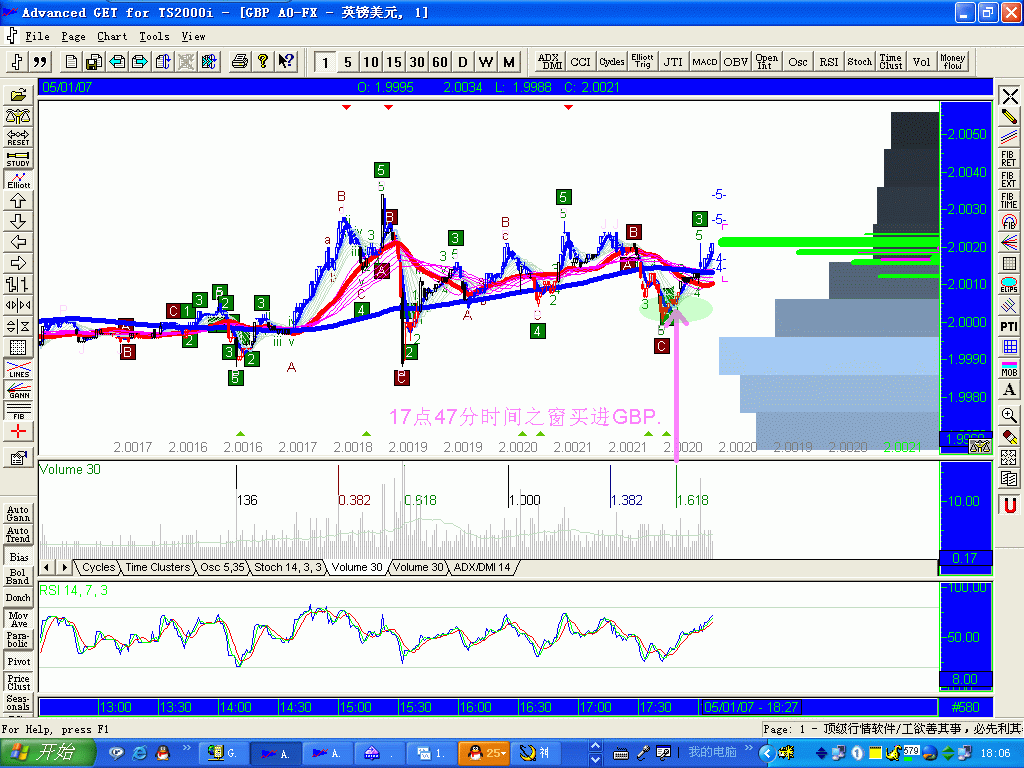Viewport: 1024px width, 768px height.
Task: Add the Cycles study
Action: coord(611,62)
